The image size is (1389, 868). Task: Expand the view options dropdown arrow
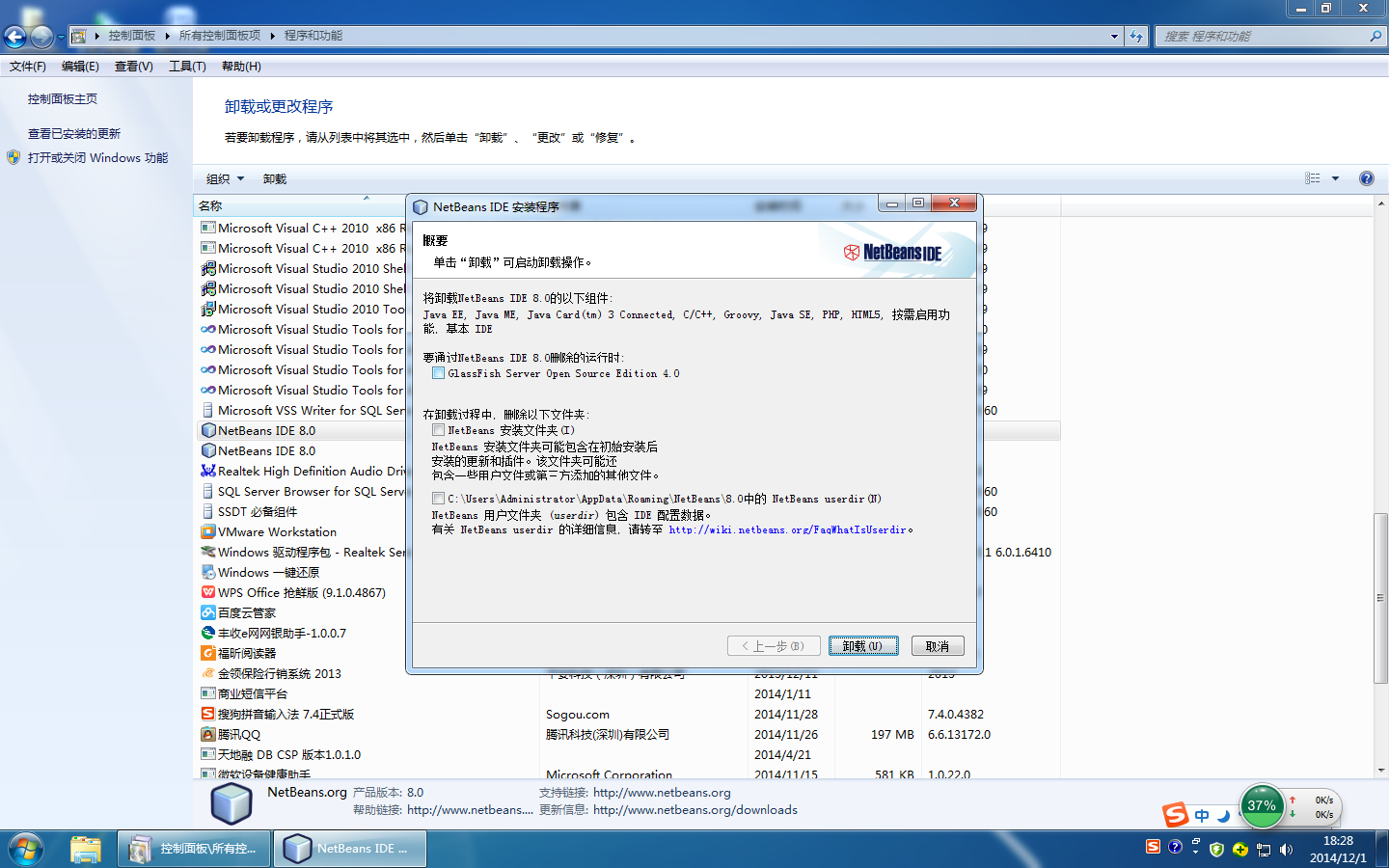pyautogui.click(x=1335, y=178)
